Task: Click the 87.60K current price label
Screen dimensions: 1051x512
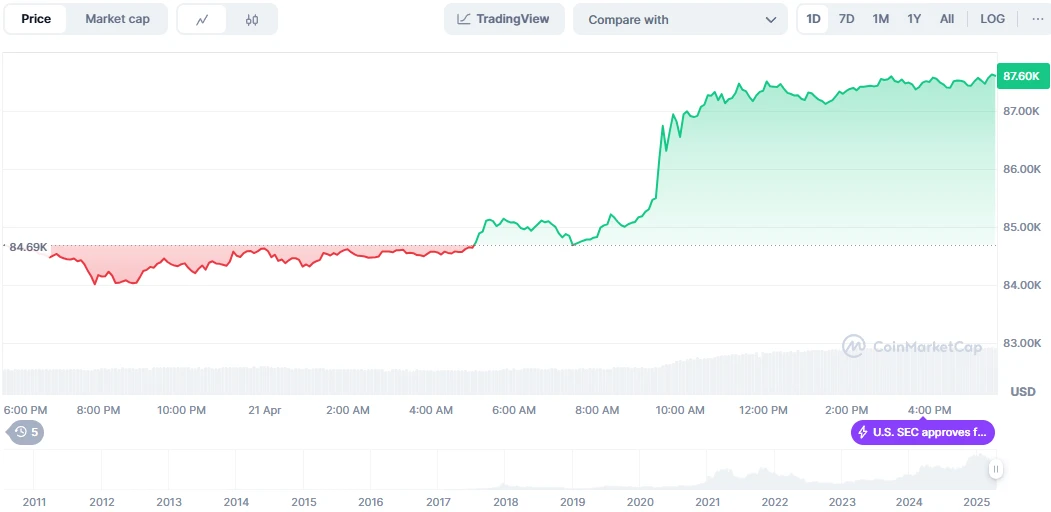Action: click(x=1022, y=76)
